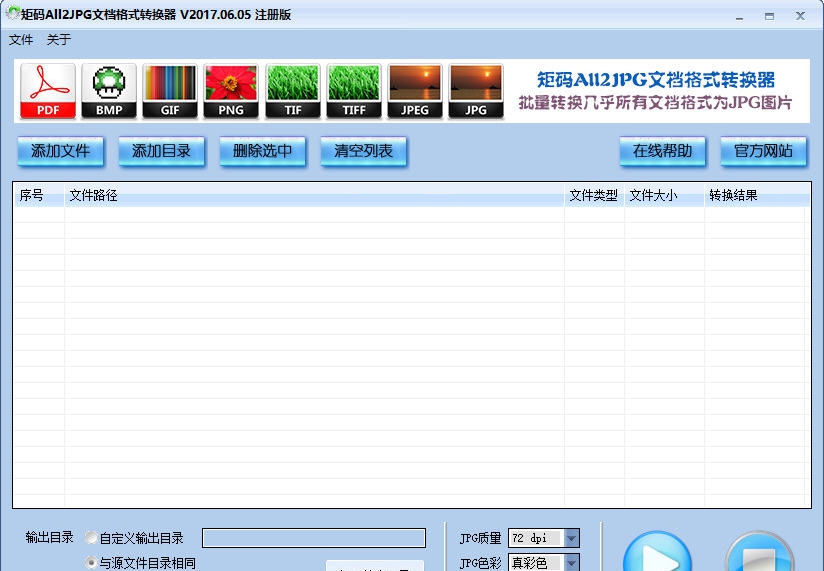The width and height of the screenshot is (824, 571).
Task: Click the TIFF grass icon
Action: click(354, 91)
